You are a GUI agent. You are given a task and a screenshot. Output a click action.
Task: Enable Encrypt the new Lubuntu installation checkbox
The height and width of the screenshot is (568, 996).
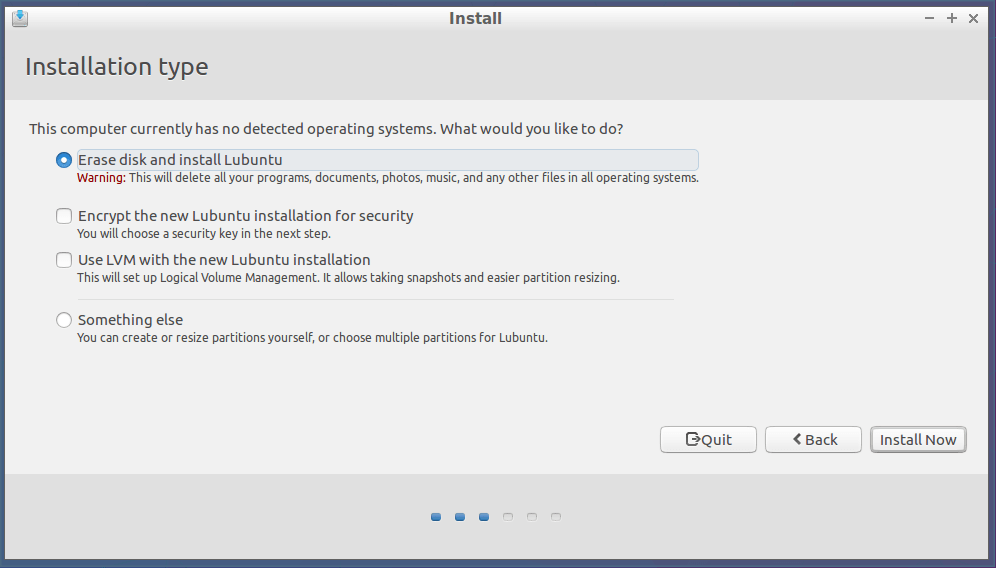[x=64, y=216]
